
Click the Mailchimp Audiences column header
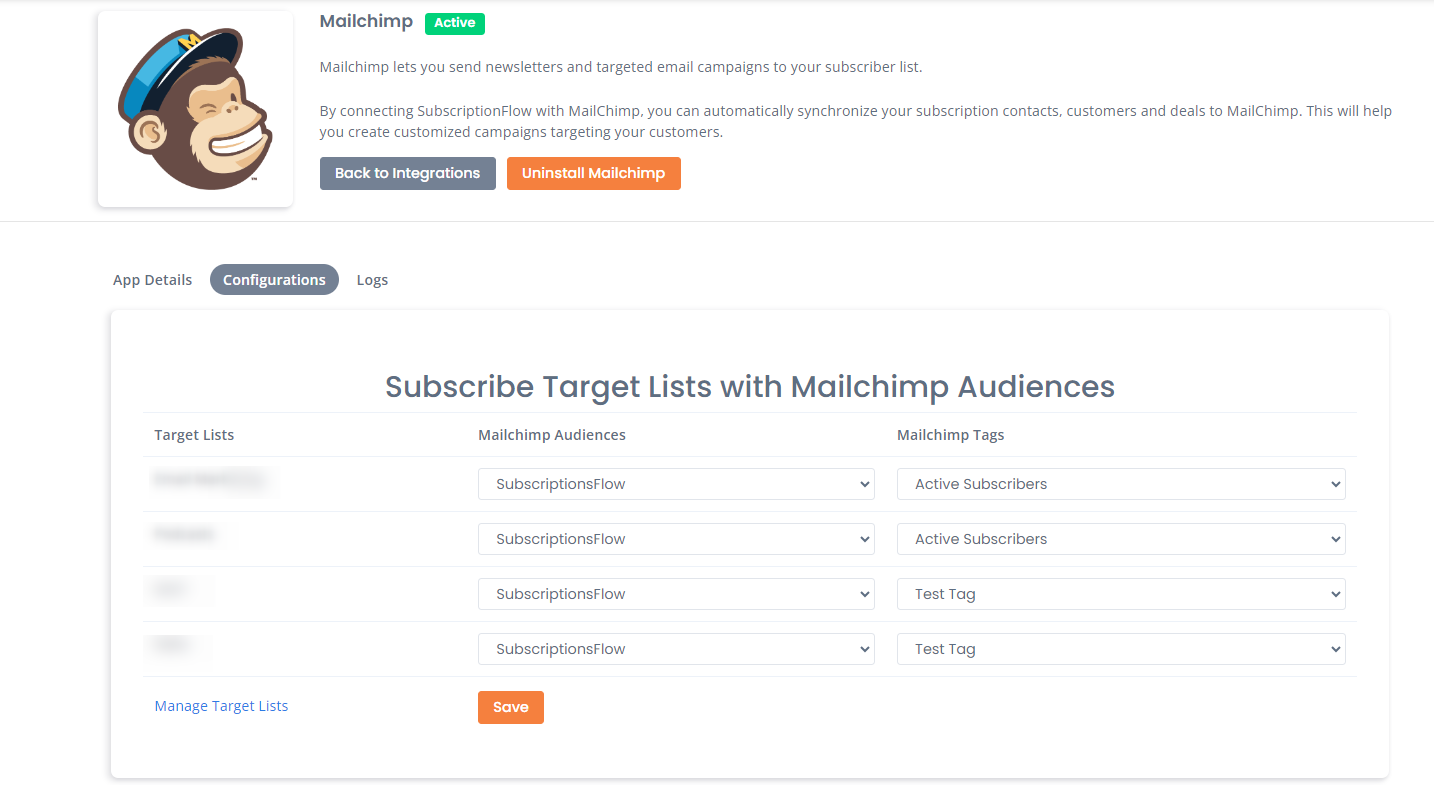pos(552,435)
